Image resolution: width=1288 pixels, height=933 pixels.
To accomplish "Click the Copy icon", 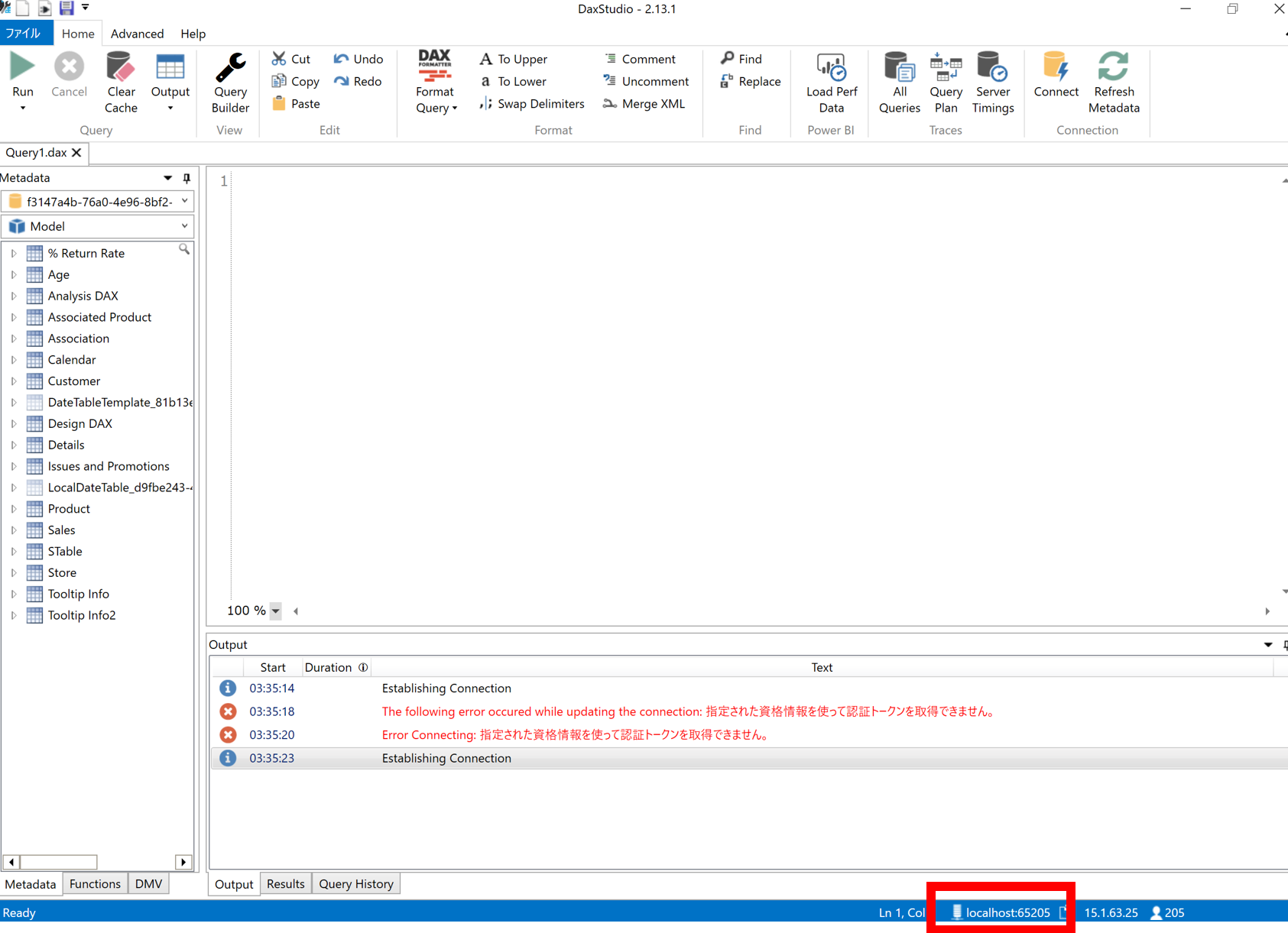I will (x=279, y=81).
